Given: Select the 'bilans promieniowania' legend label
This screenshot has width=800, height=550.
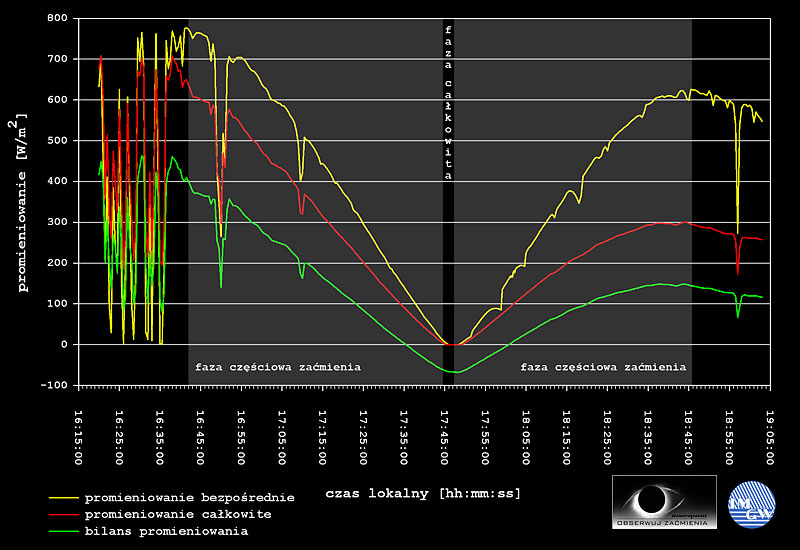Looking at the screenshot, I should pos(166,531).
